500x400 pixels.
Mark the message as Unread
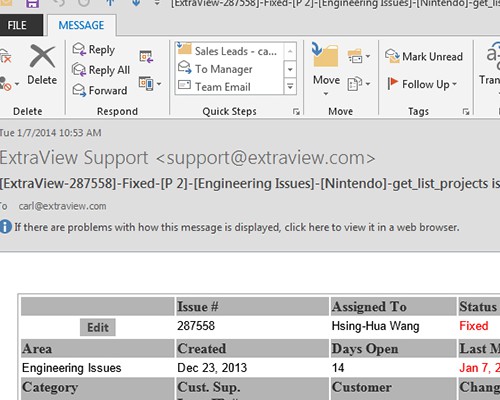[x=424, y=56]
